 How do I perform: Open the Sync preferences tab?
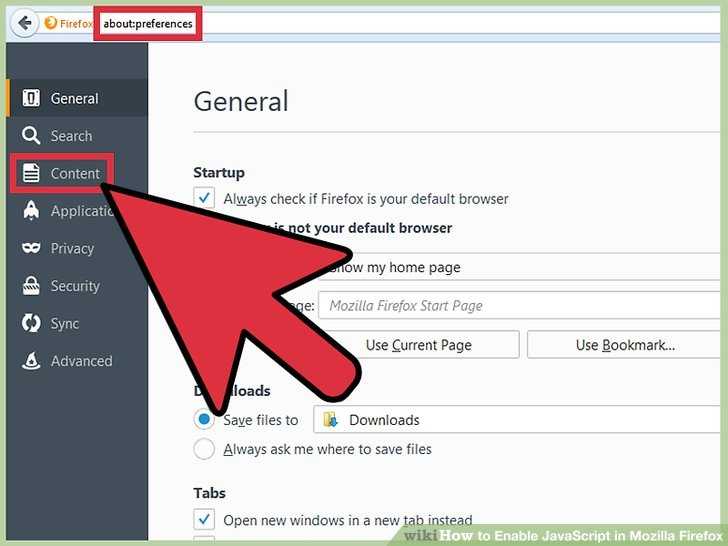pyautogui.click(x=65, y=324)
